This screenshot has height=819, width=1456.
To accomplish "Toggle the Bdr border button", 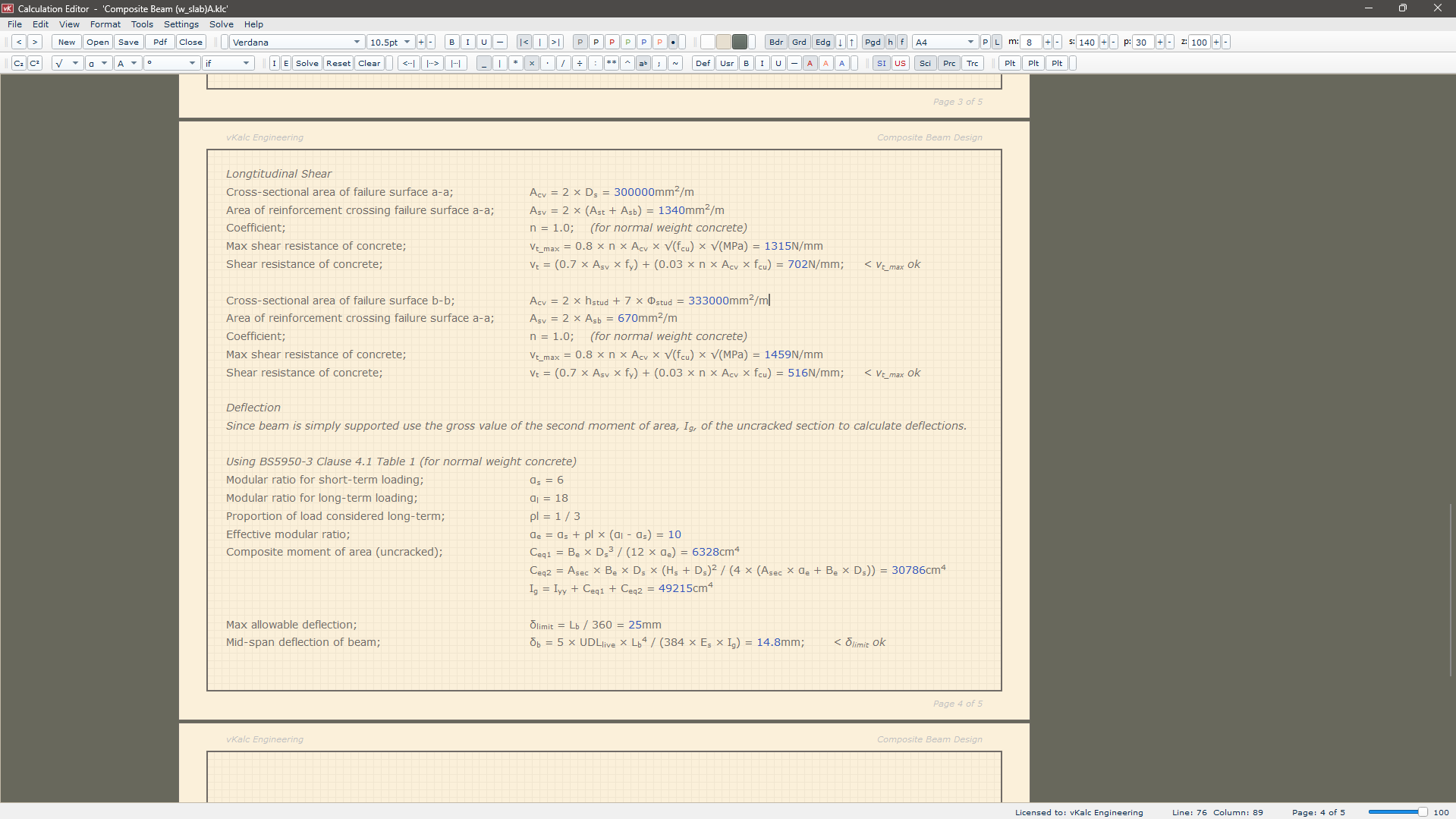I will click(775, 43).
